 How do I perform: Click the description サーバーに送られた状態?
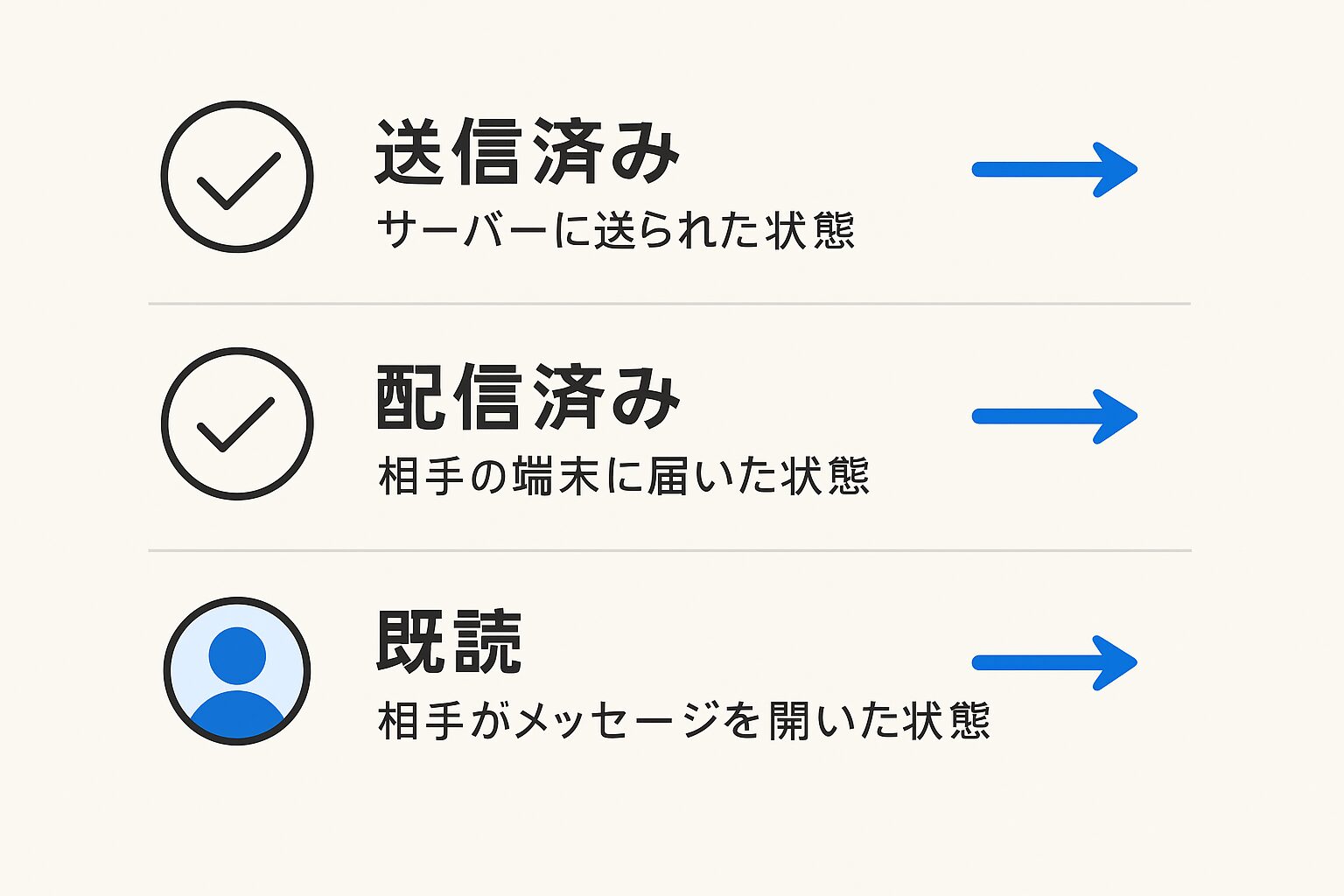pos(615,231)
